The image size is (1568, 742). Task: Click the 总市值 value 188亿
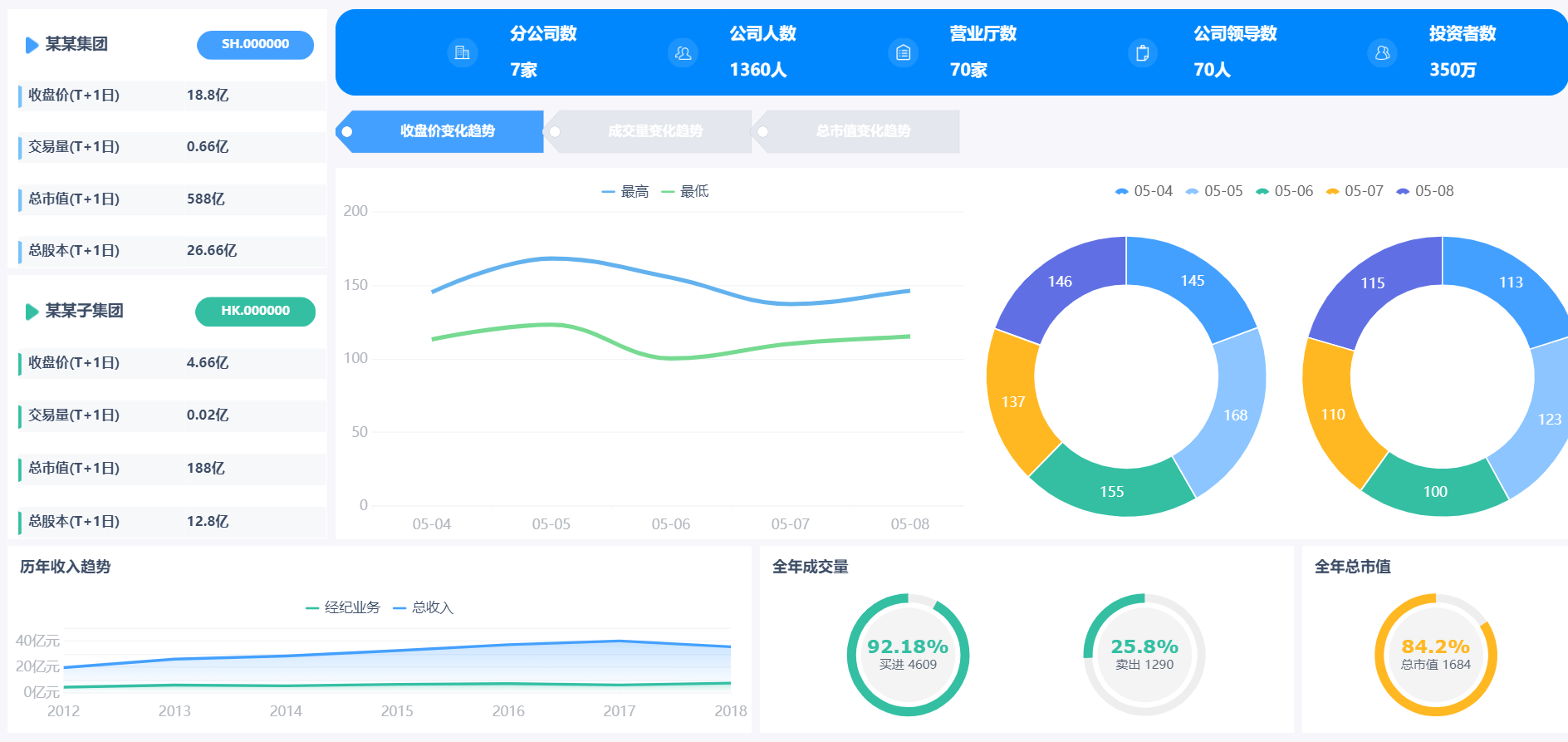[x=206, y=469]
